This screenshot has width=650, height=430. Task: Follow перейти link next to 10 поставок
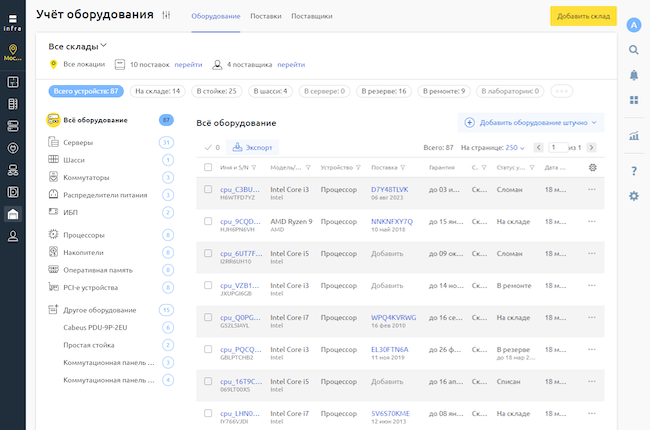[188, 64]
